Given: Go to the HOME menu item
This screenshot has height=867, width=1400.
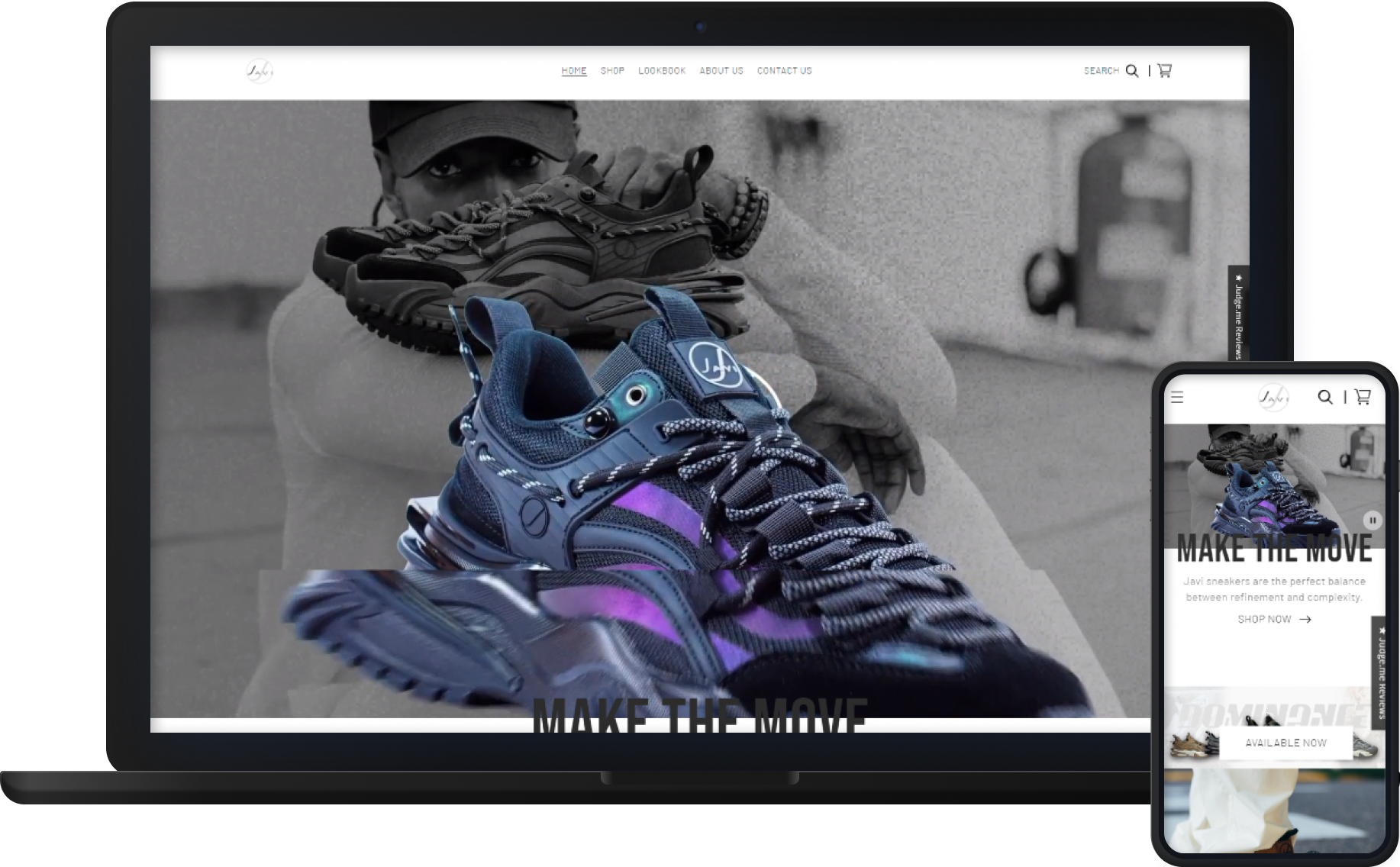Looking at the screenshot, I should click(574, 71).
